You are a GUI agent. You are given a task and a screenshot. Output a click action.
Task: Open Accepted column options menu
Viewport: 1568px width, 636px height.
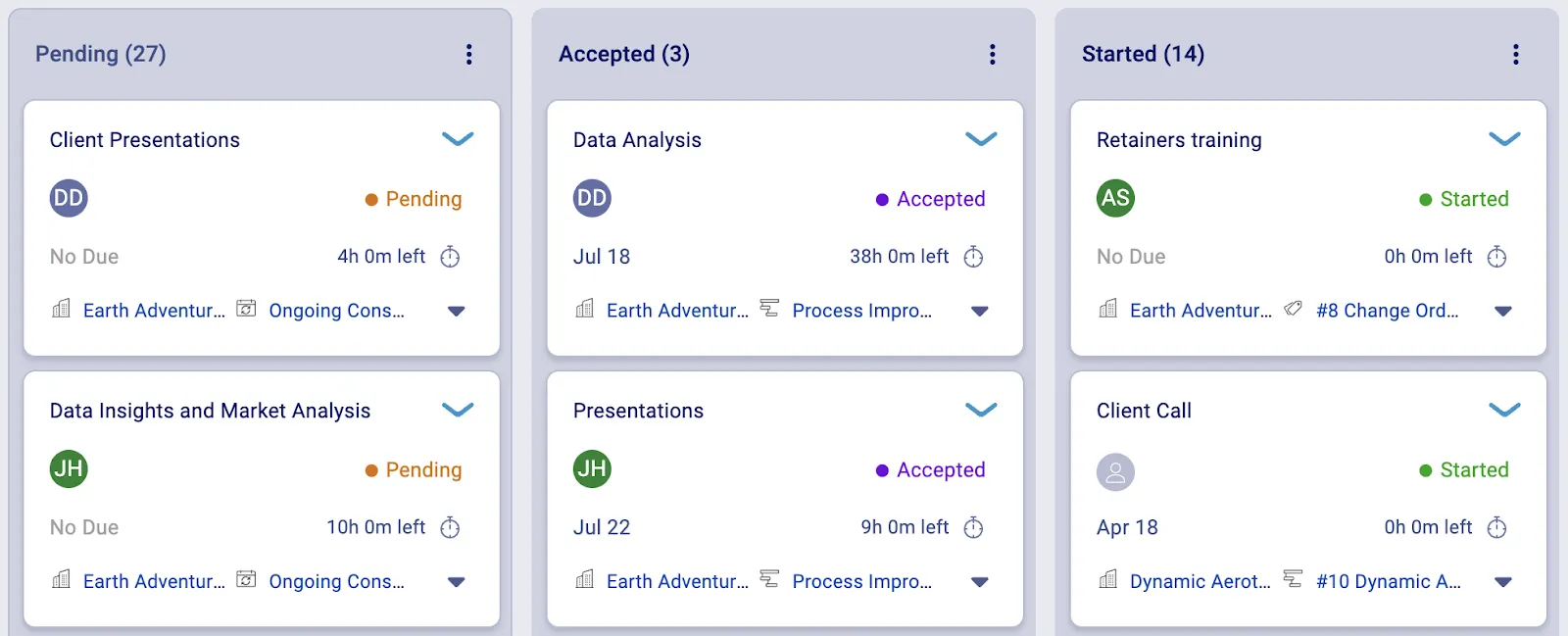point(993,55)
